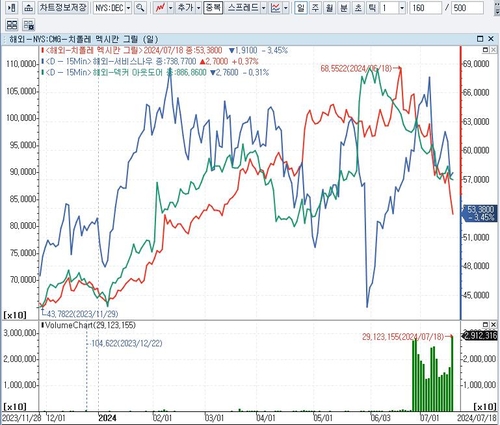The image size is (500, 425).
Task: Click the NYS:DEC symbol input field
Action: pos(109,8)
